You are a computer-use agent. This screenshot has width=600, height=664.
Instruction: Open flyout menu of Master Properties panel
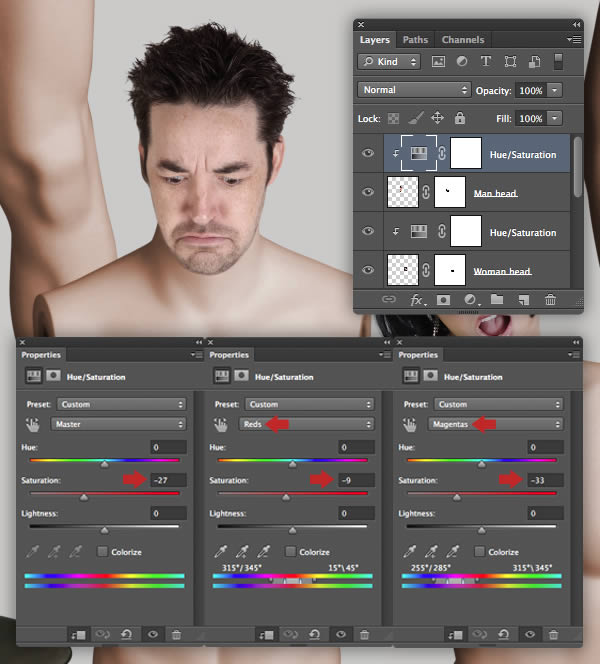(x=196, y=354)
